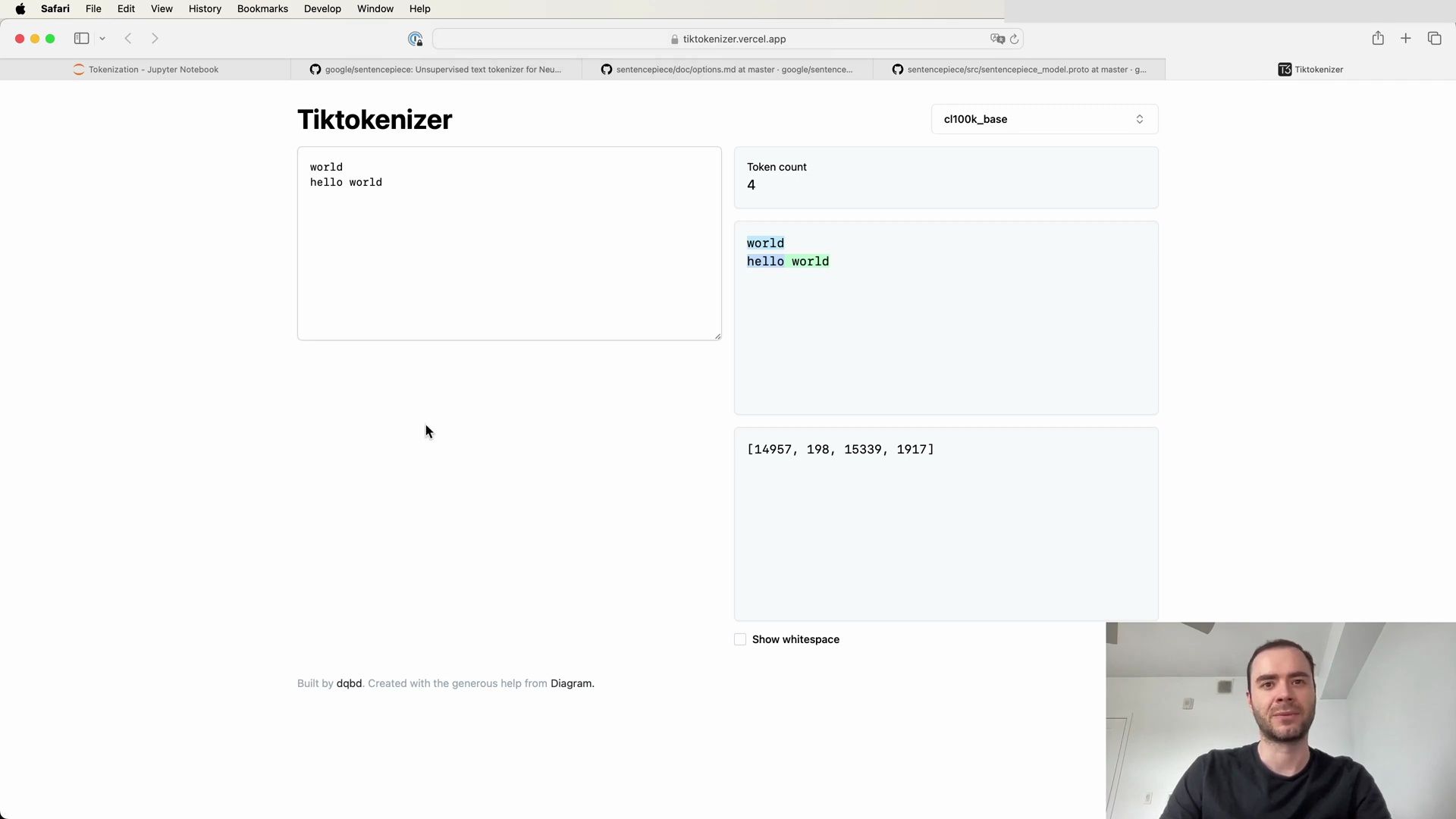Click the Tiktokenizer heading

(x=375, y=120)
